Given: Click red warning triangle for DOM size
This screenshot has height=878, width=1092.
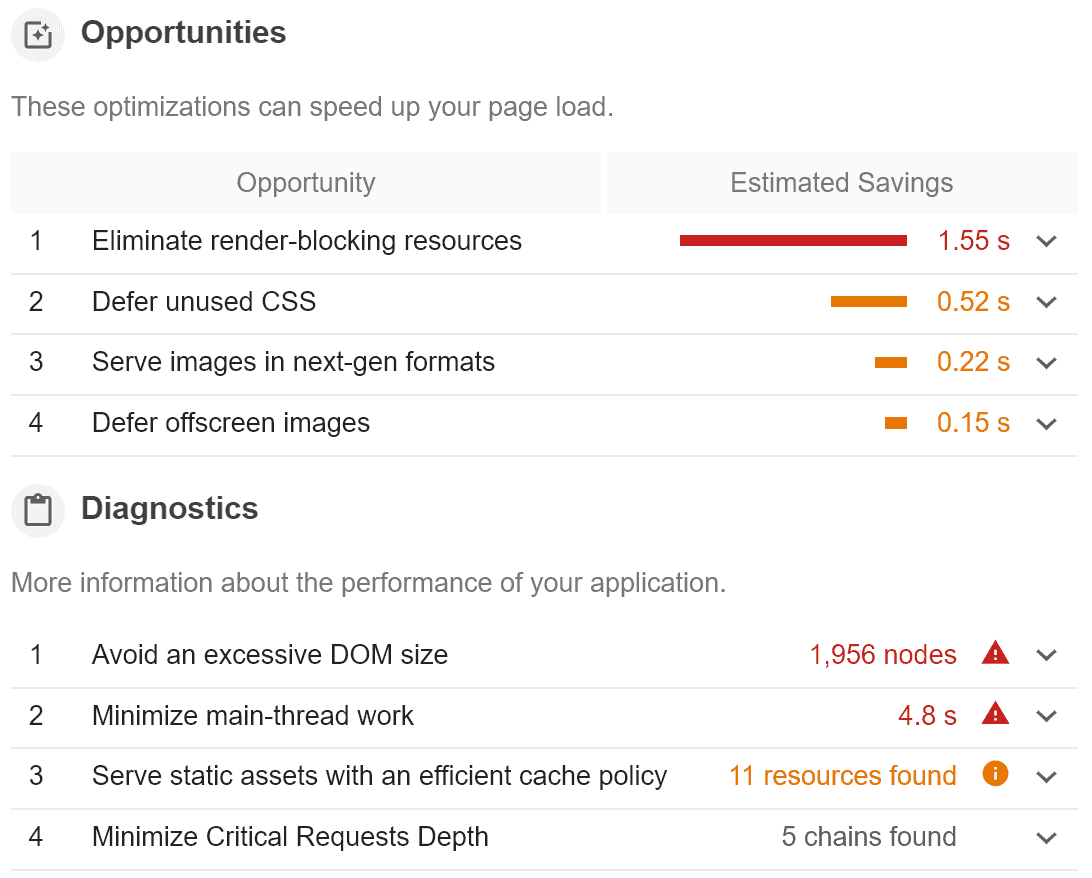Looking at the screenshot, I should tap(995, 654).
